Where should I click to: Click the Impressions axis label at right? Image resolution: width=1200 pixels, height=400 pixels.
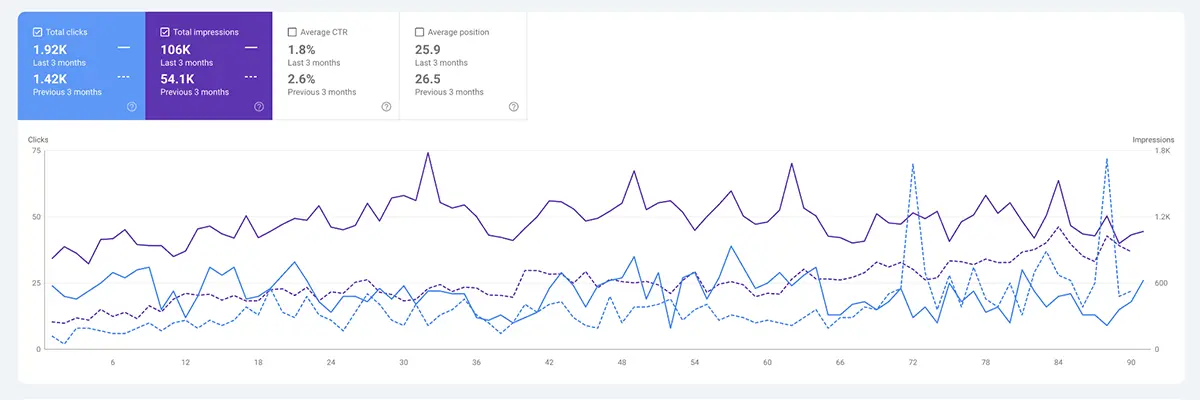coord(1153,140)
